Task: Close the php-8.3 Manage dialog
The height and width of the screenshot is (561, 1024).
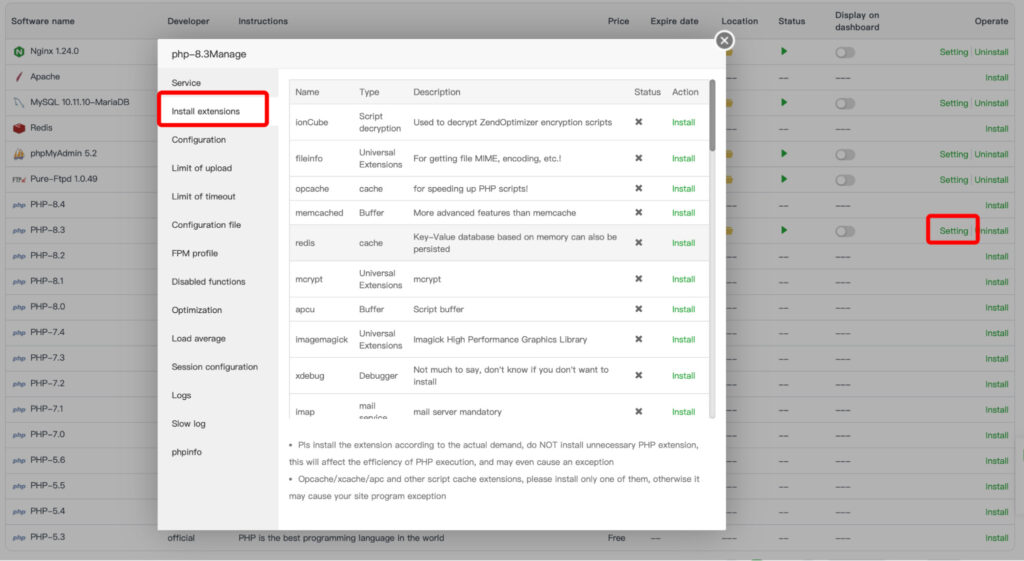Action: [x=724, y=40]
